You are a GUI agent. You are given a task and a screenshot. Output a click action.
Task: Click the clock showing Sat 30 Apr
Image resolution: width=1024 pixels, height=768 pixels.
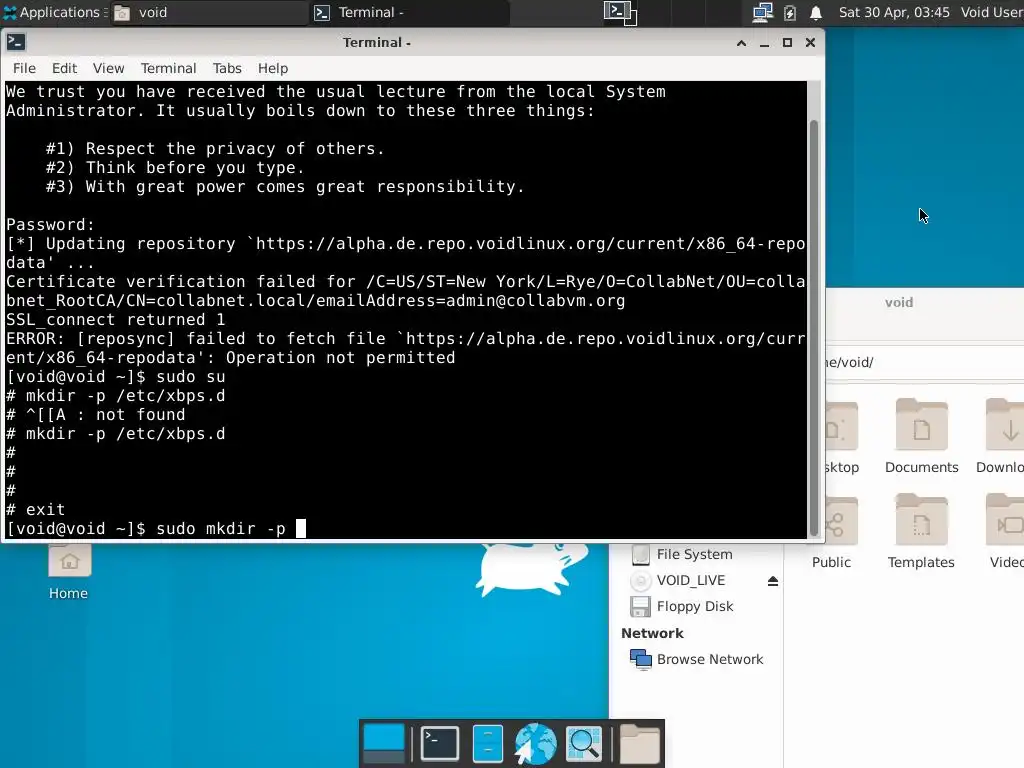coord(893,12)
